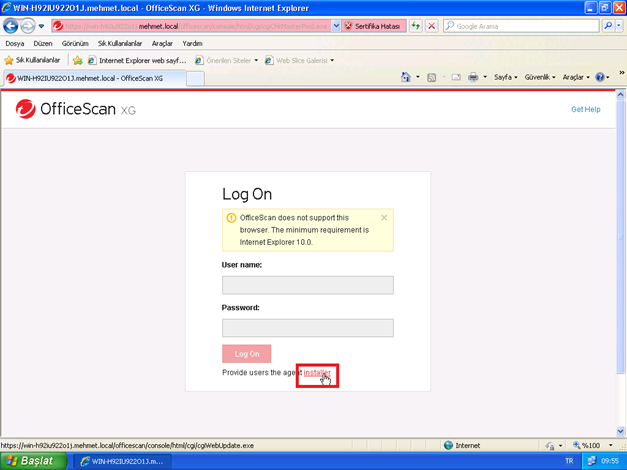Click the network tray icon
This screenshot has width=627, height=470.
[x=591, y=461]
